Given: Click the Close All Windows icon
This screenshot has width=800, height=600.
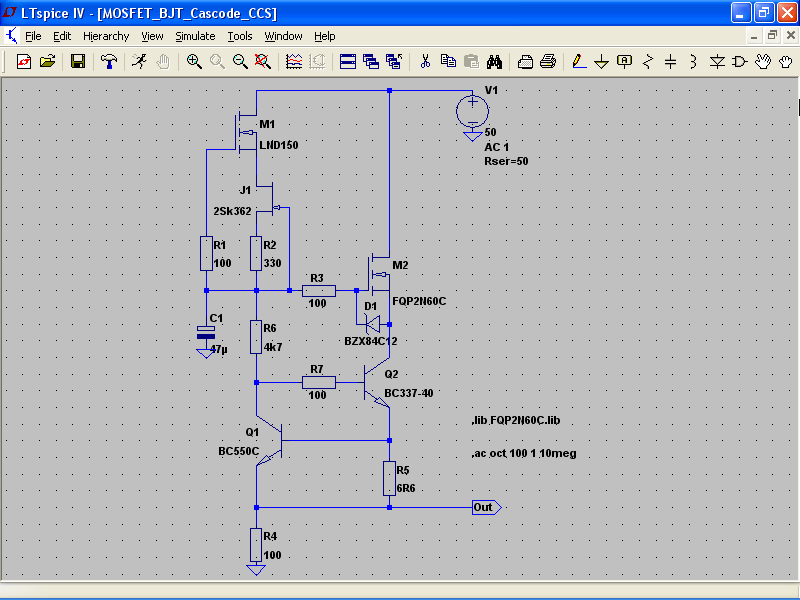Looking at the screenshot, I should click(x=394, y=62).
